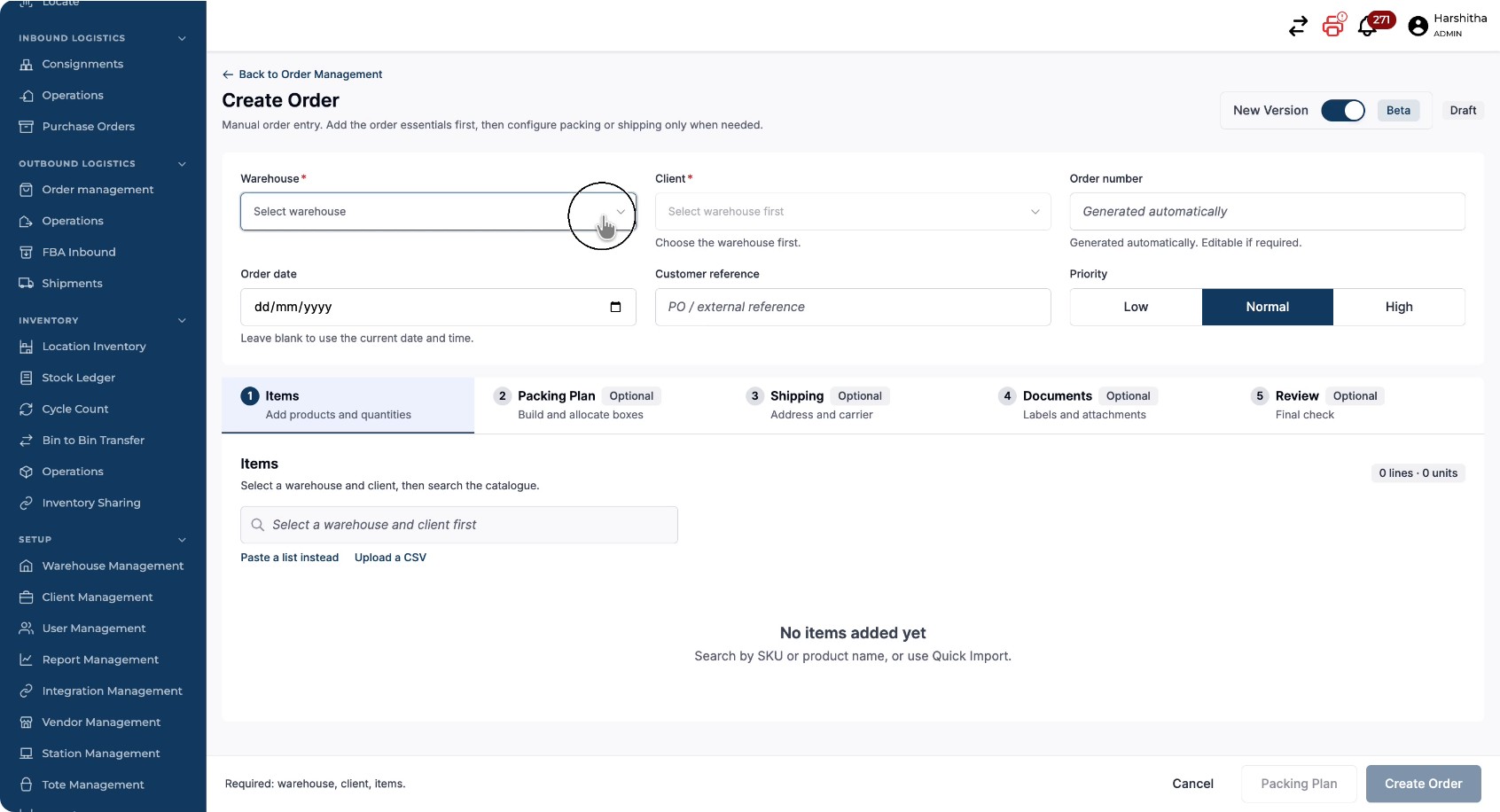The height and width of the screenshot is (812, 1500).
Task: Go back to Order Management
Action: [302, 74]
